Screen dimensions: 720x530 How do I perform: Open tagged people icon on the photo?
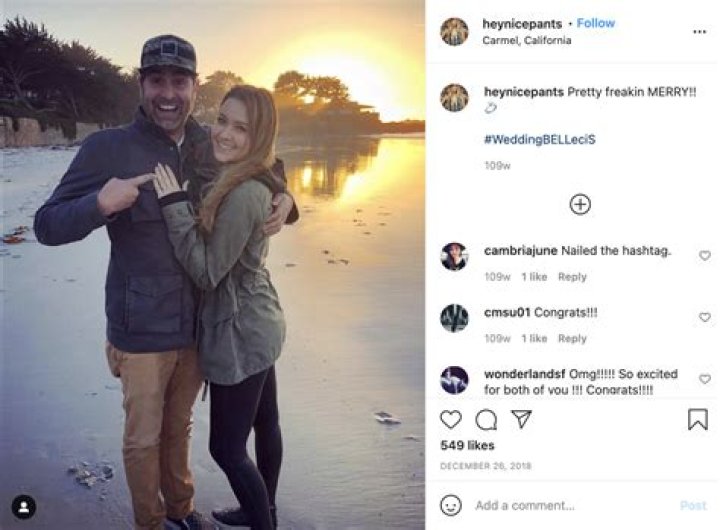point(24,506)
